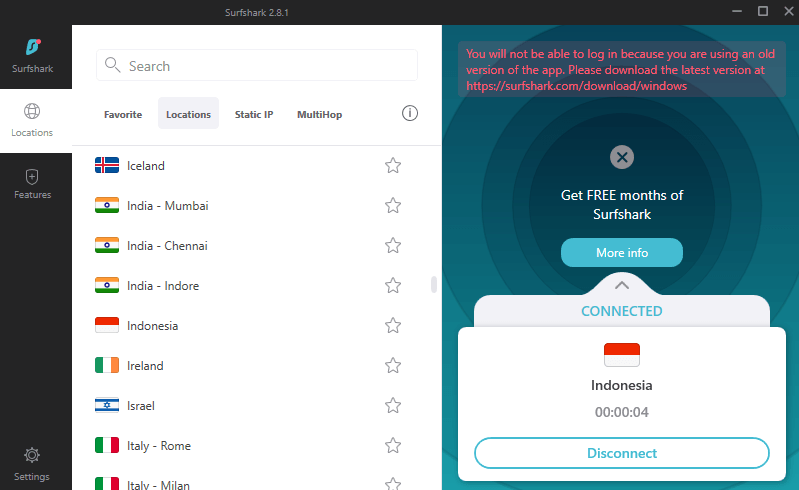
Task: Favorite Iceland with its star
Action: (393, 166)
